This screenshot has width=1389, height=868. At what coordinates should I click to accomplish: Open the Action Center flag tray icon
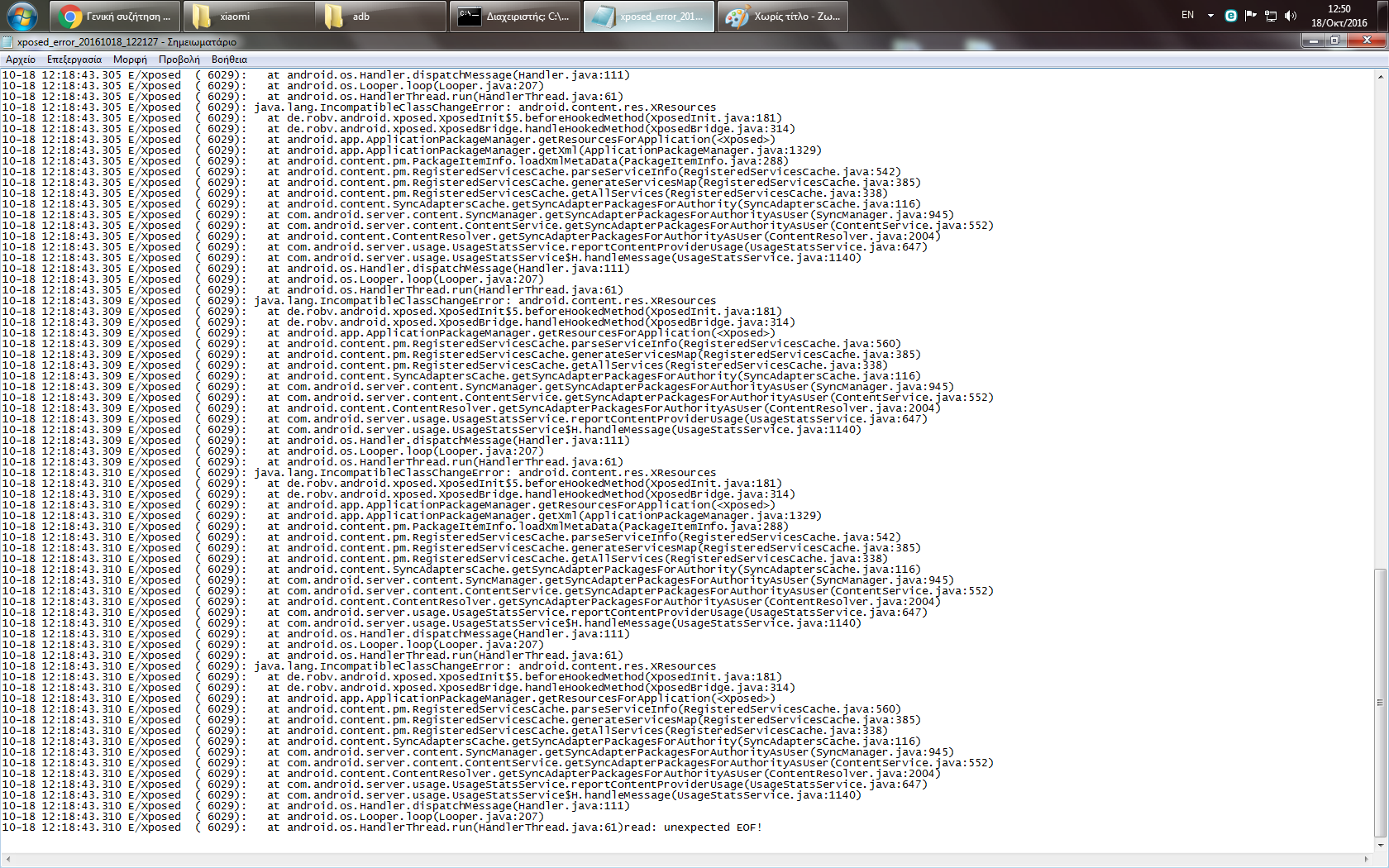click(1250, 16)
